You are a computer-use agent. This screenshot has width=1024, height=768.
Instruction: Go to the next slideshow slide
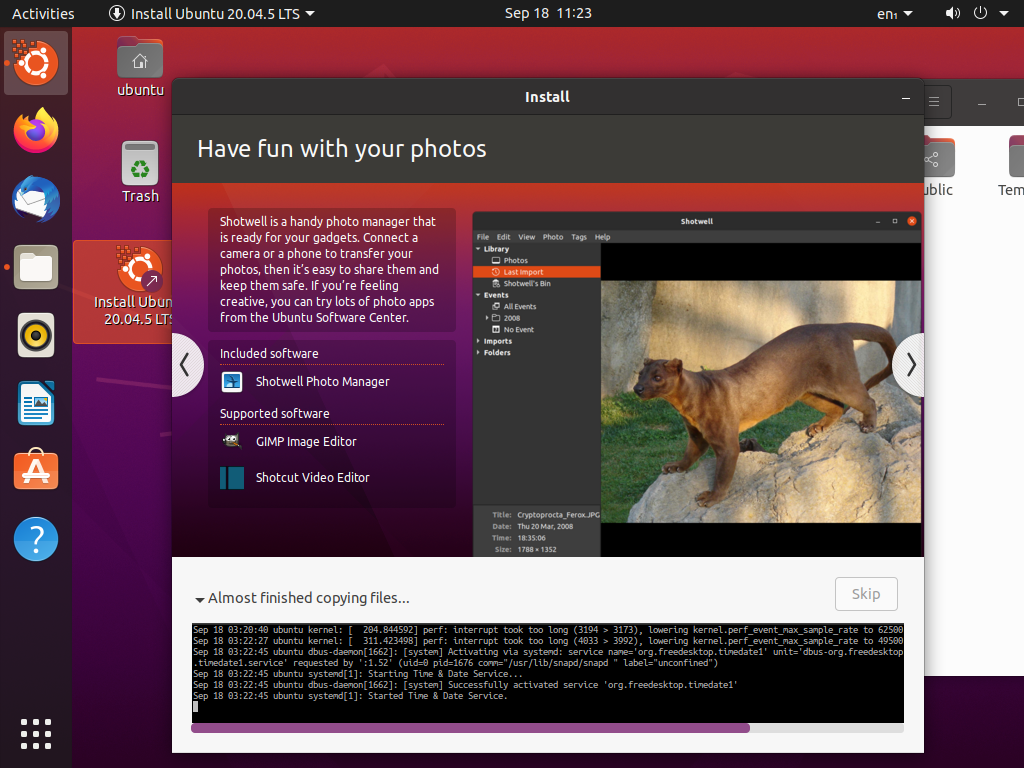pos(909,365)
